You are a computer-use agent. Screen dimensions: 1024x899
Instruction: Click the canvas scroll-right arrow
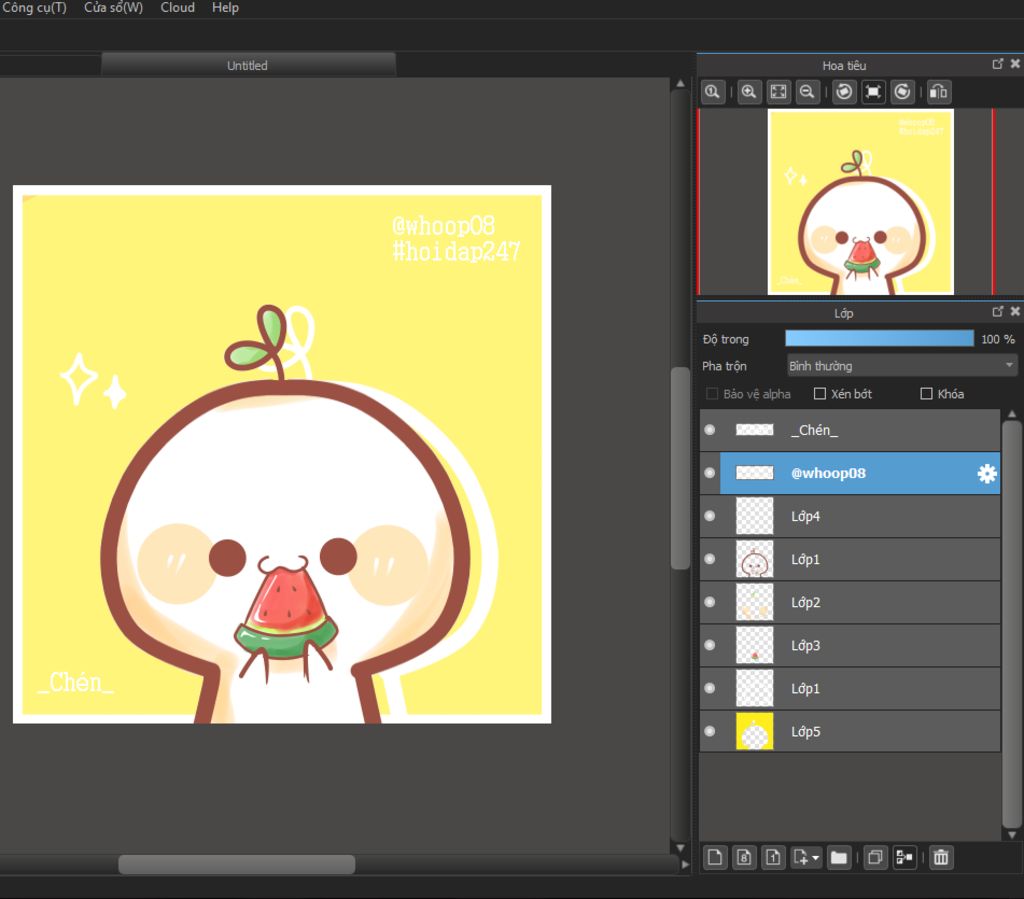685,864
